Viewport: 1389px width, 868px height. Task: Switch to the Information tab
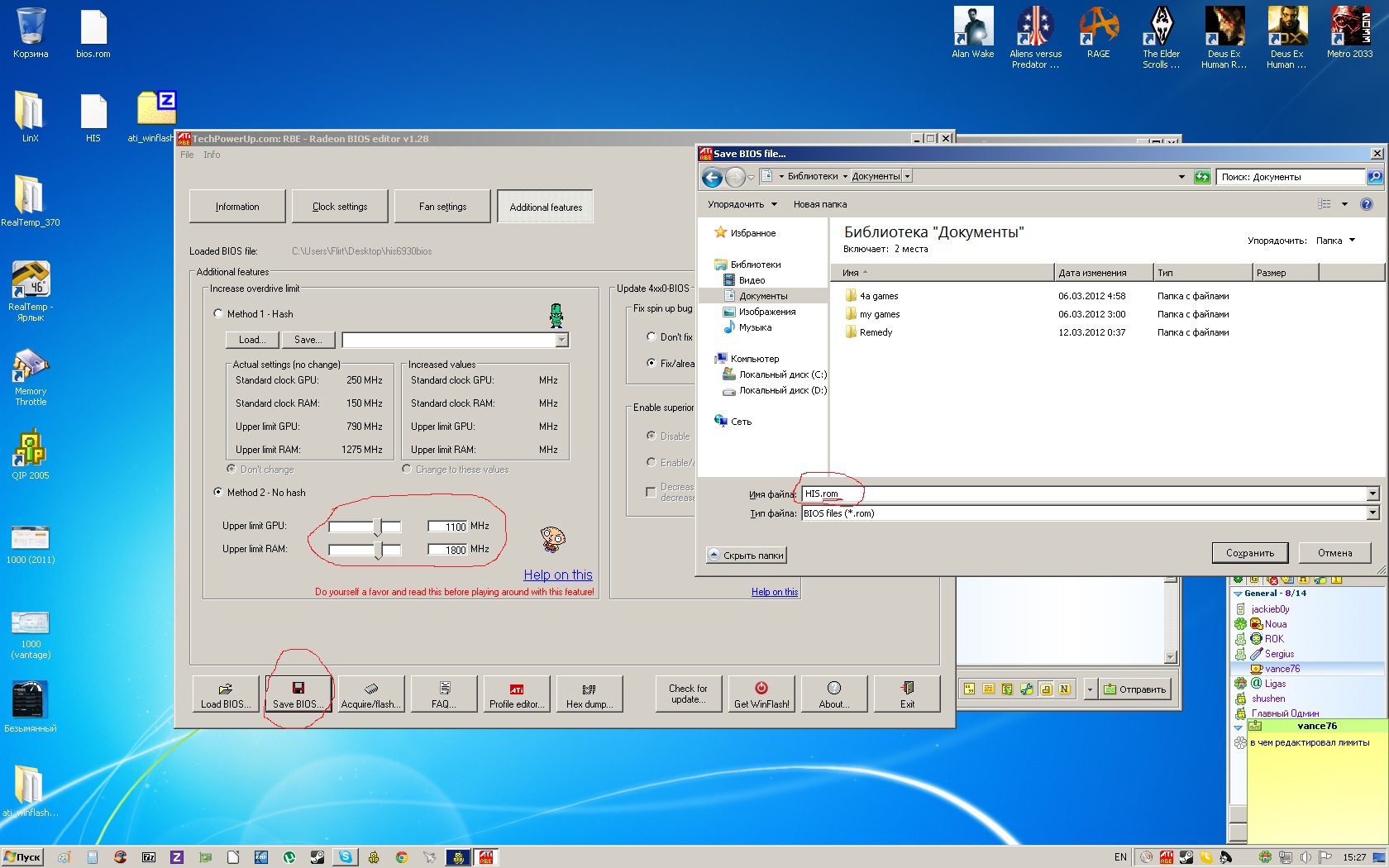[237, 207]
